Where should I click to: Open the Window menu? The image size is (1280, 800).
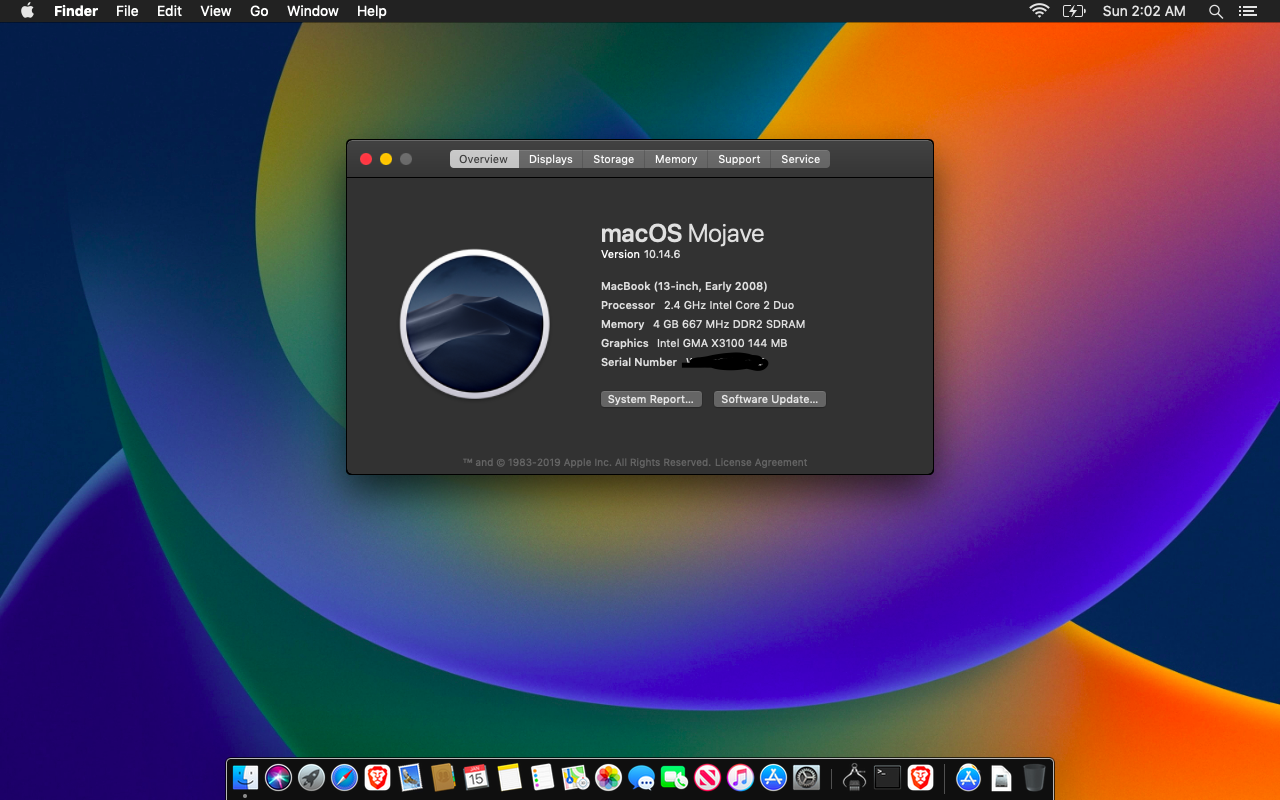(313, 11)
